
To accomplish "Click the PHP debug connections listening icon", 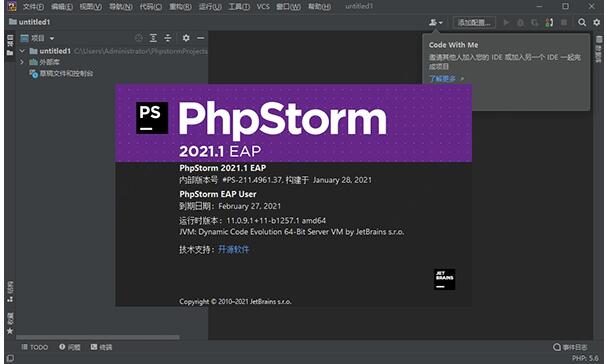I will (x=549, y=22).
